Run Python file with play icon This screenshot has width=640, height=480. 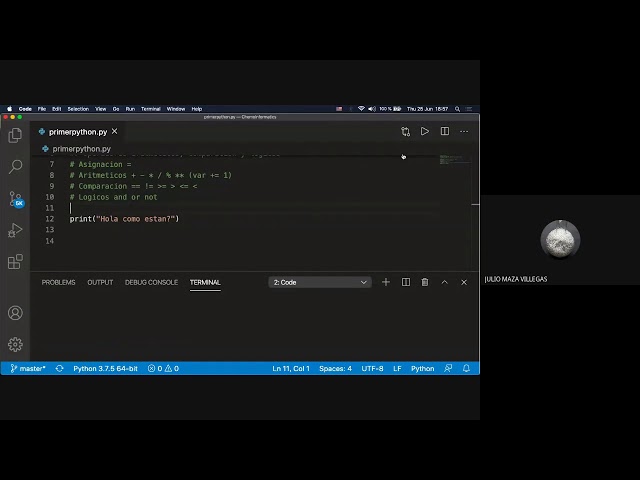point(425,131)
